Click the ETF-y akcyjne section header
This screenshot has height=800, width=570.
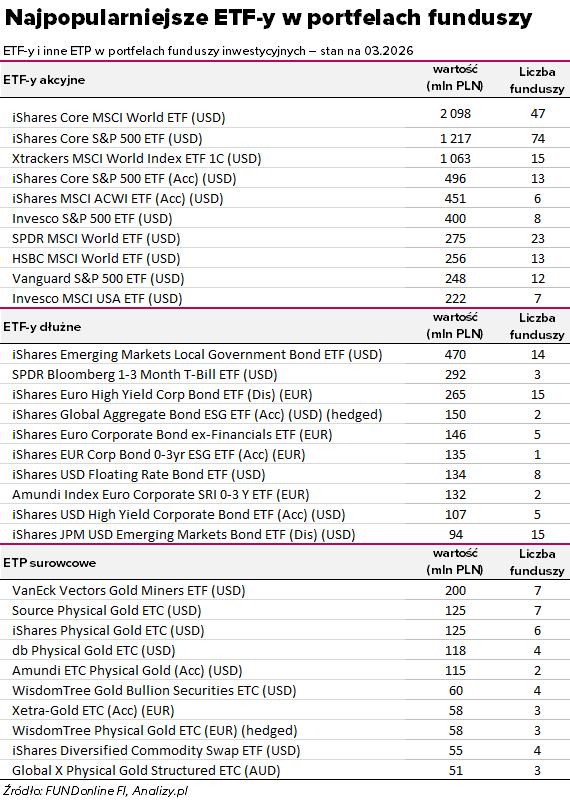44,80
